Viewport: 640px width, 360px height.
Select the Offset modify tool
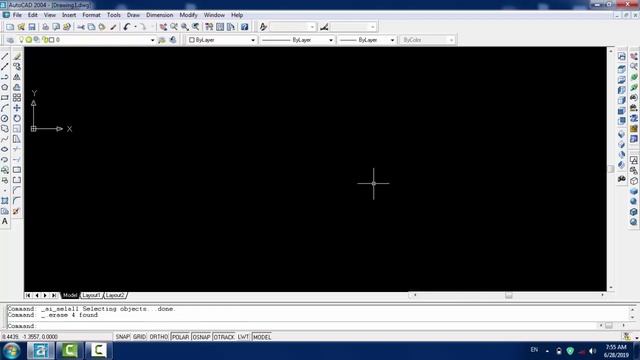click(17, 87)
